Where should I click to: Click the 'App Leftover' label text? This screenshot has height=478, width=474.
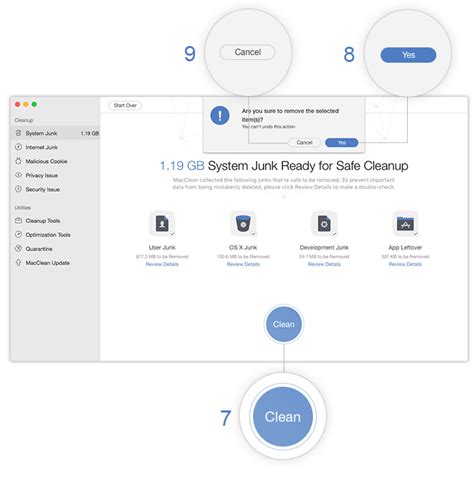[x=405, y=247]
